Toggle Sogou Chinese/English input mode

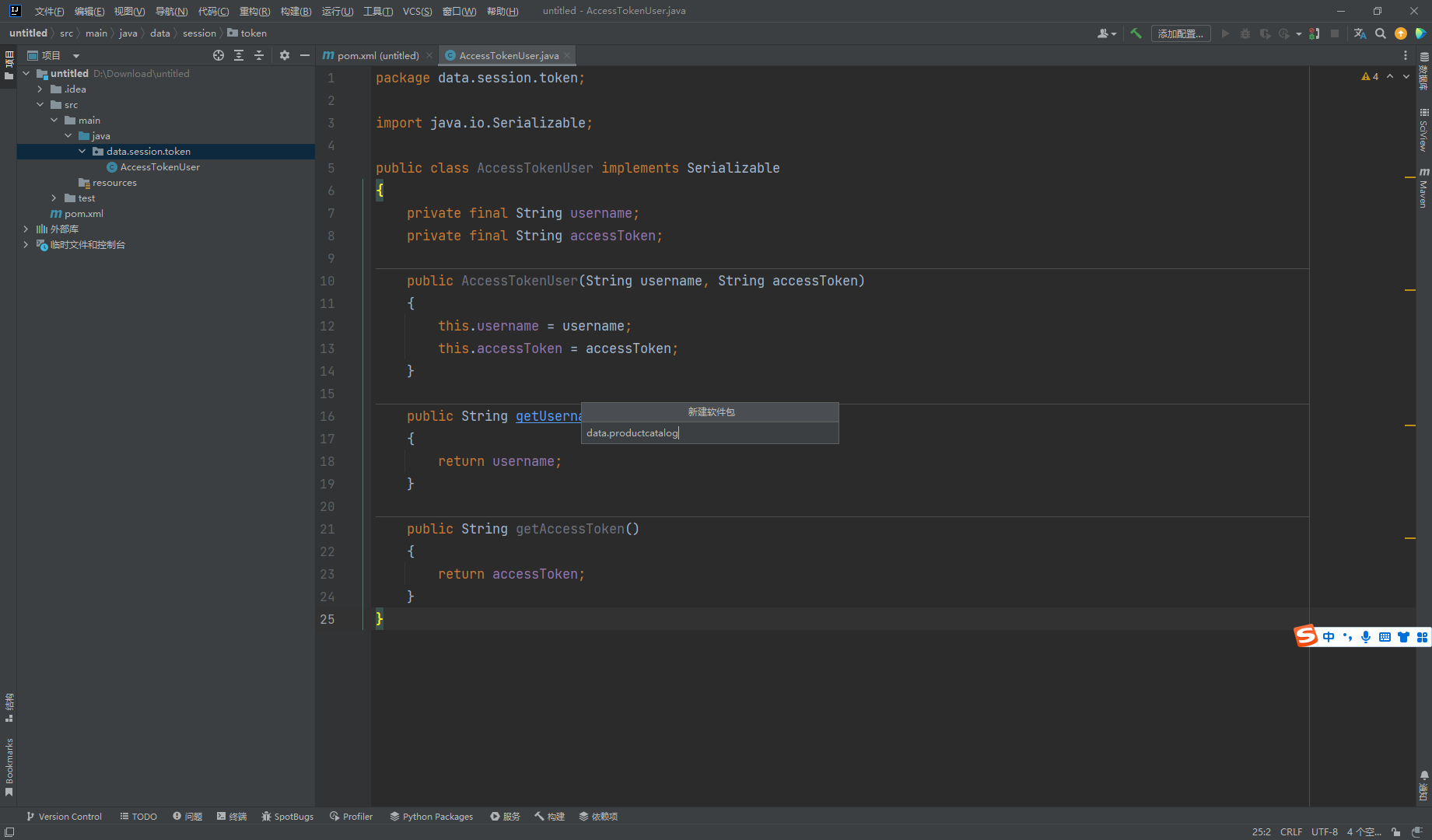[x=1329, y=637]
